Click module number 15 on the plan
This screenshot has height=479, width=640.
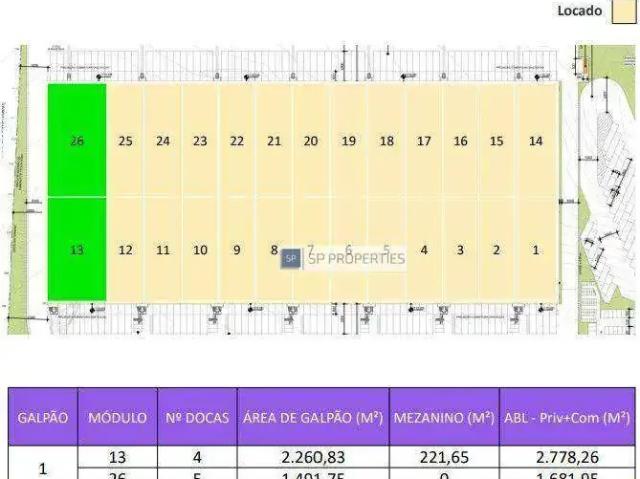click(496, 141)
